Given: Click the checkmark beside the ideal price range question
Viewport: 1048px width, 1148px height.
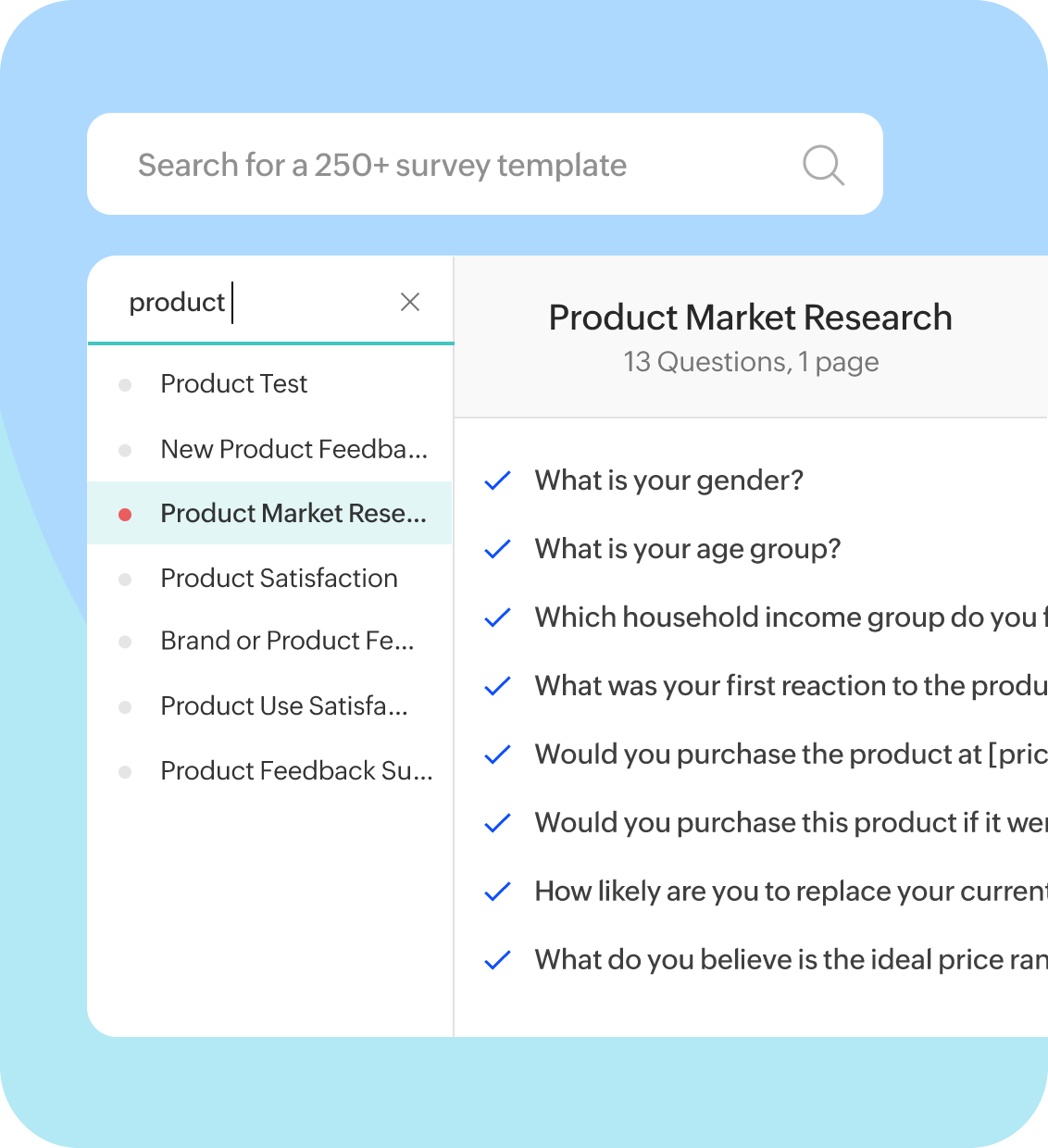Looking at the screenshot, I should 498,960.
